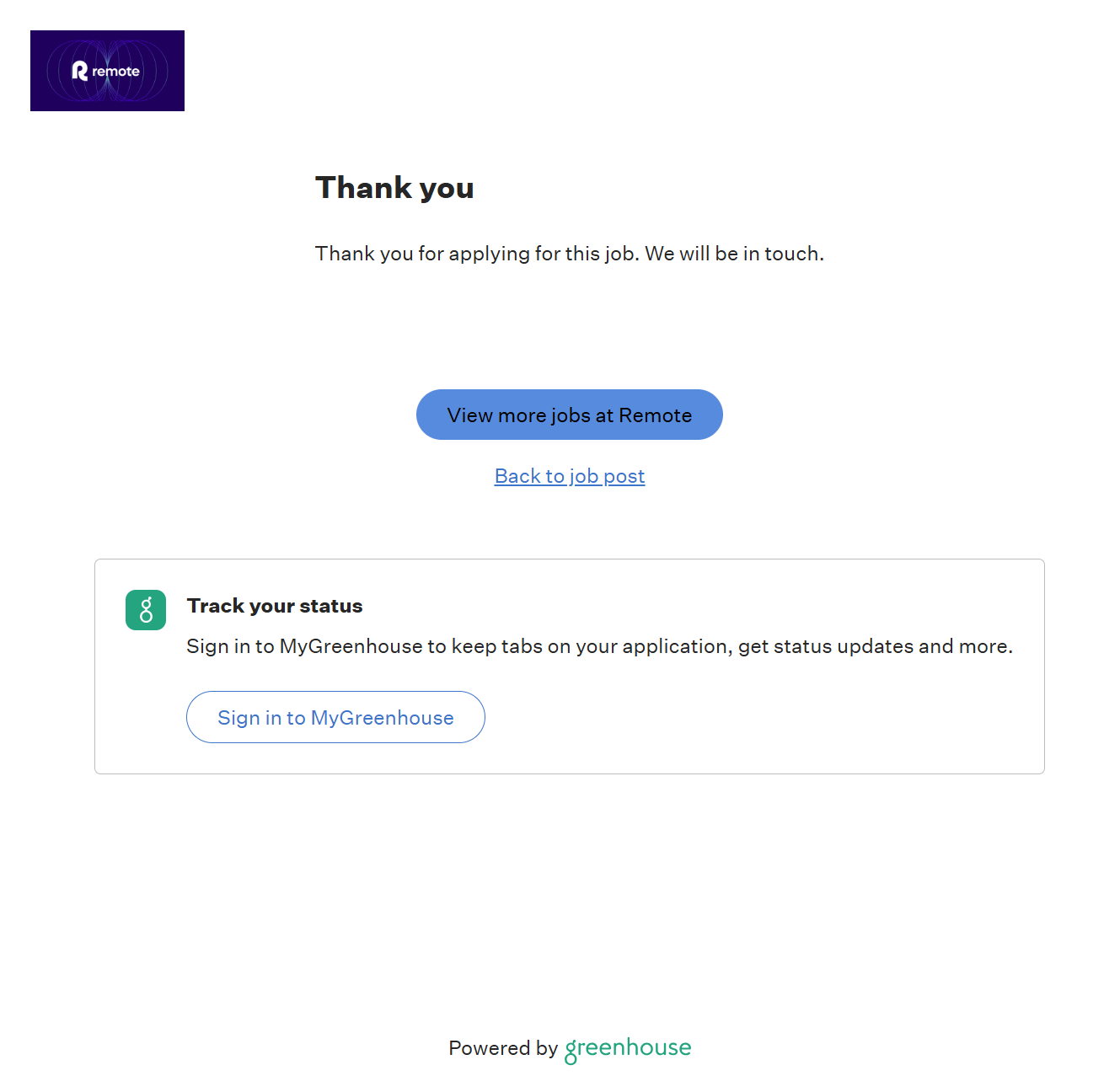Click the white R symbol in logo

click(x=80, y=72)
